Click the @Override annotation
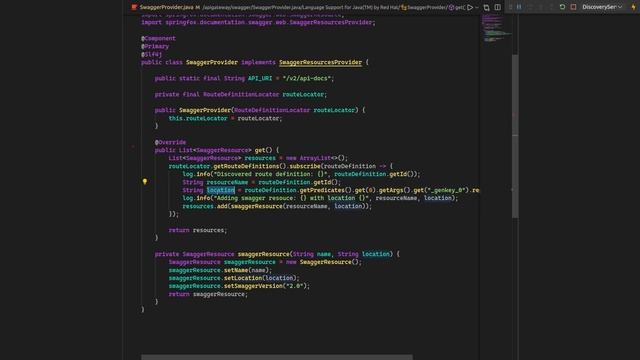640x360 pixels. [170, 142]
